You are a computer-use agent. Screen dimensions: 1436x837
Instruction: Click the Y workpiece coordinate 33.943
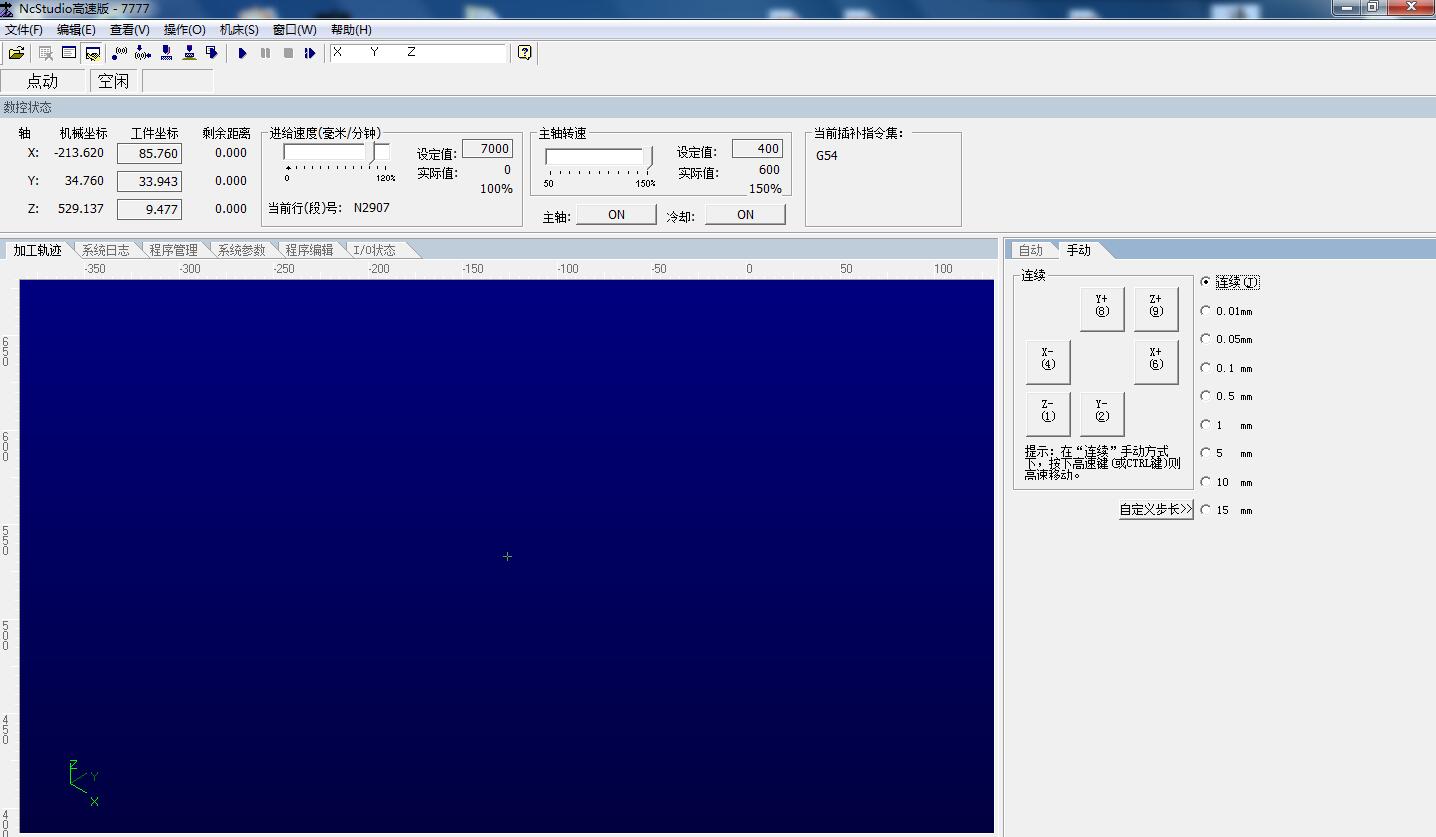[x=150, y=182]
